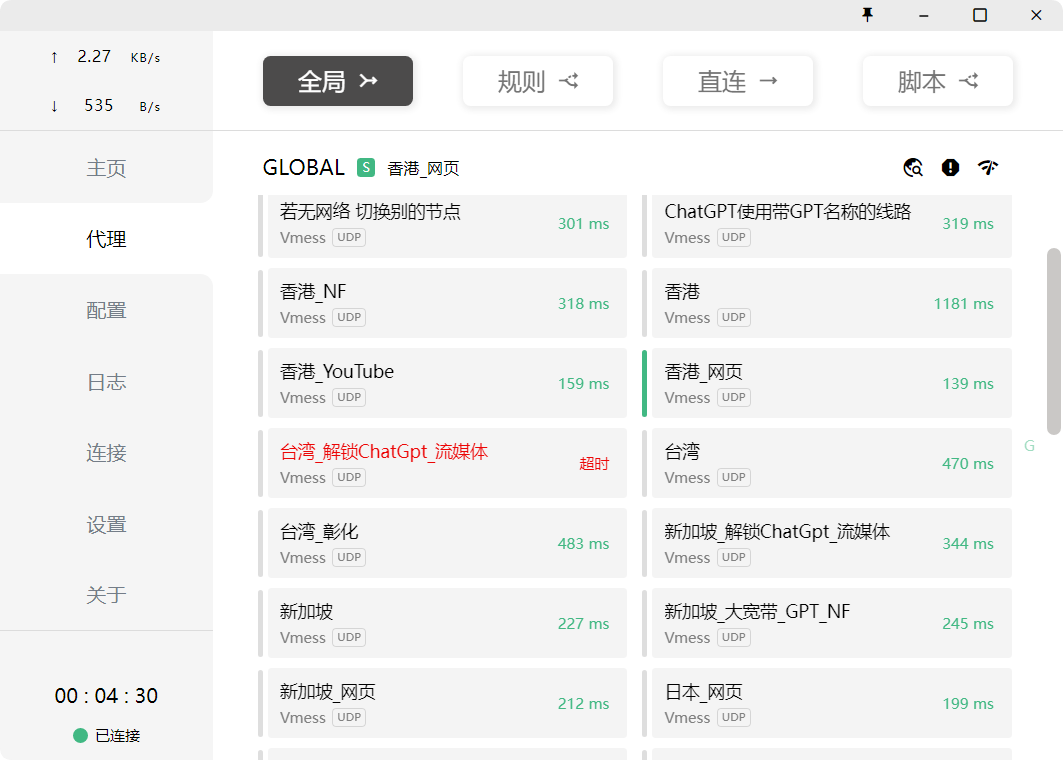The width and height of the screenshot is (1063, 760).
Task: Switch to 直连 direct mode
Action: pyautogui.click(x=738, y=81)
